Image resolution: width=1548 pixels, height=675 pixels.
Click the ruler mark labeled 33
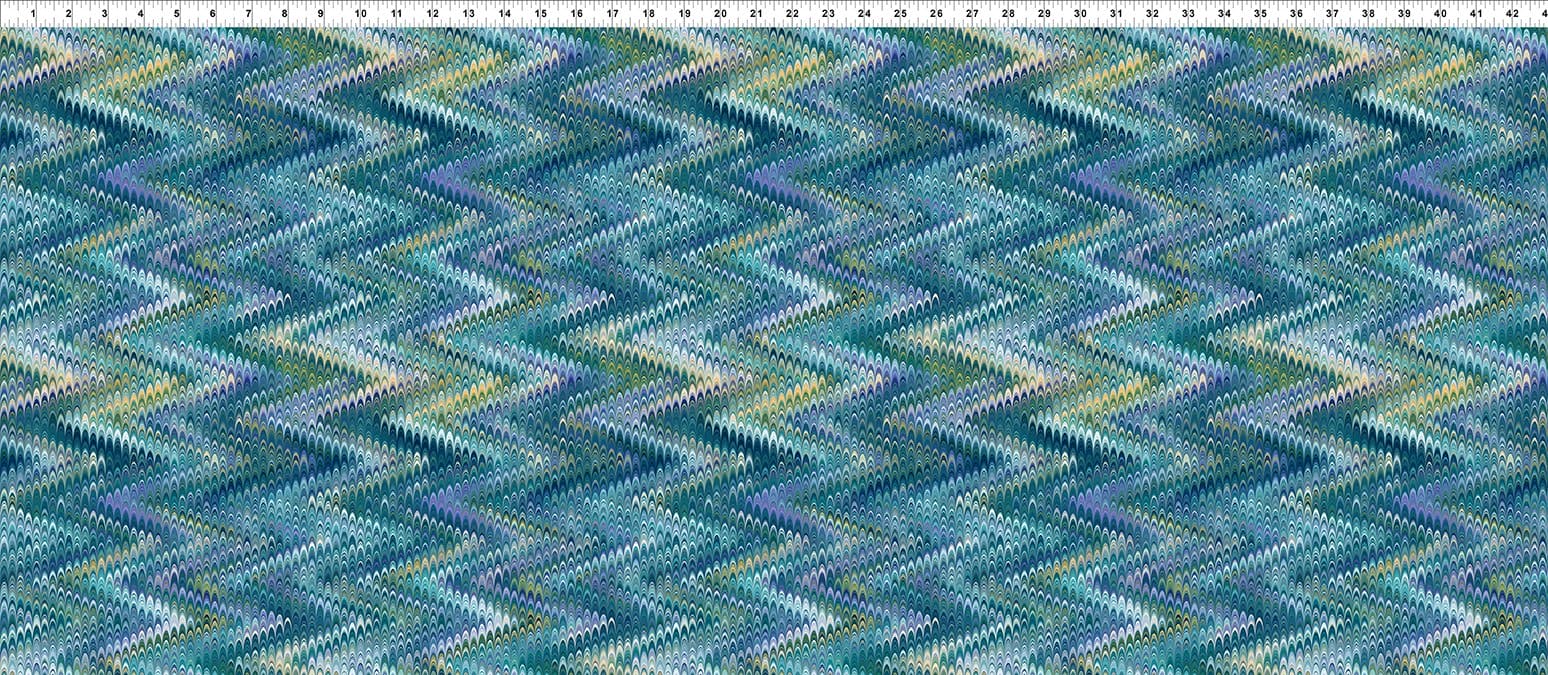(1188, 14)
